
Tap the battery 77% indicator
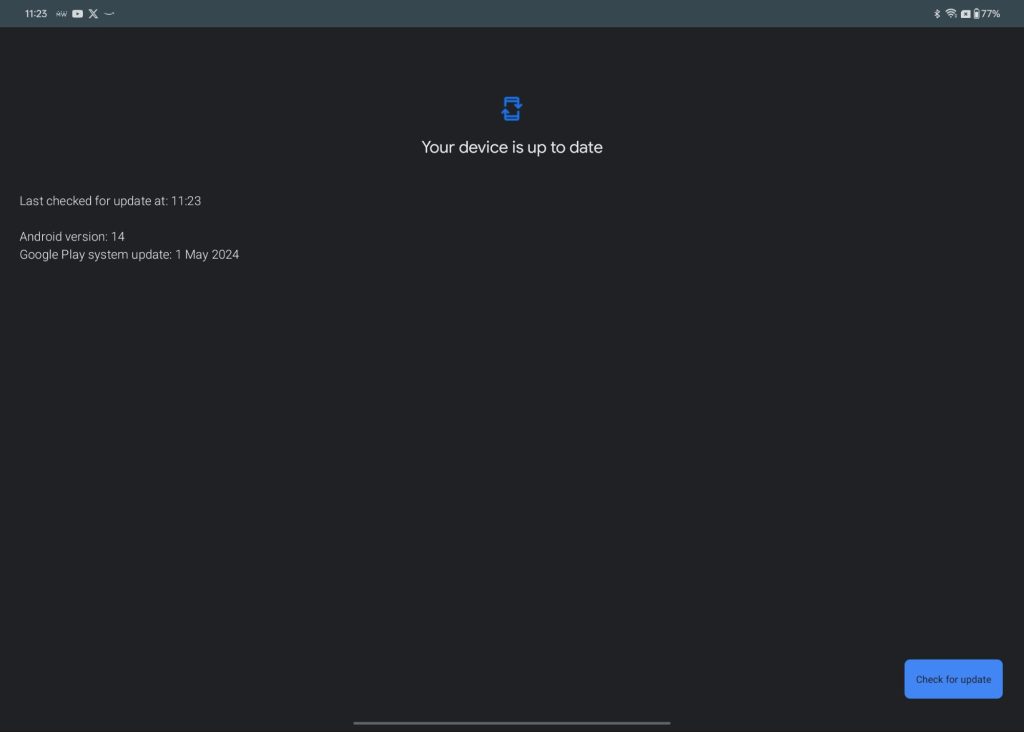[x=987, y=14]
